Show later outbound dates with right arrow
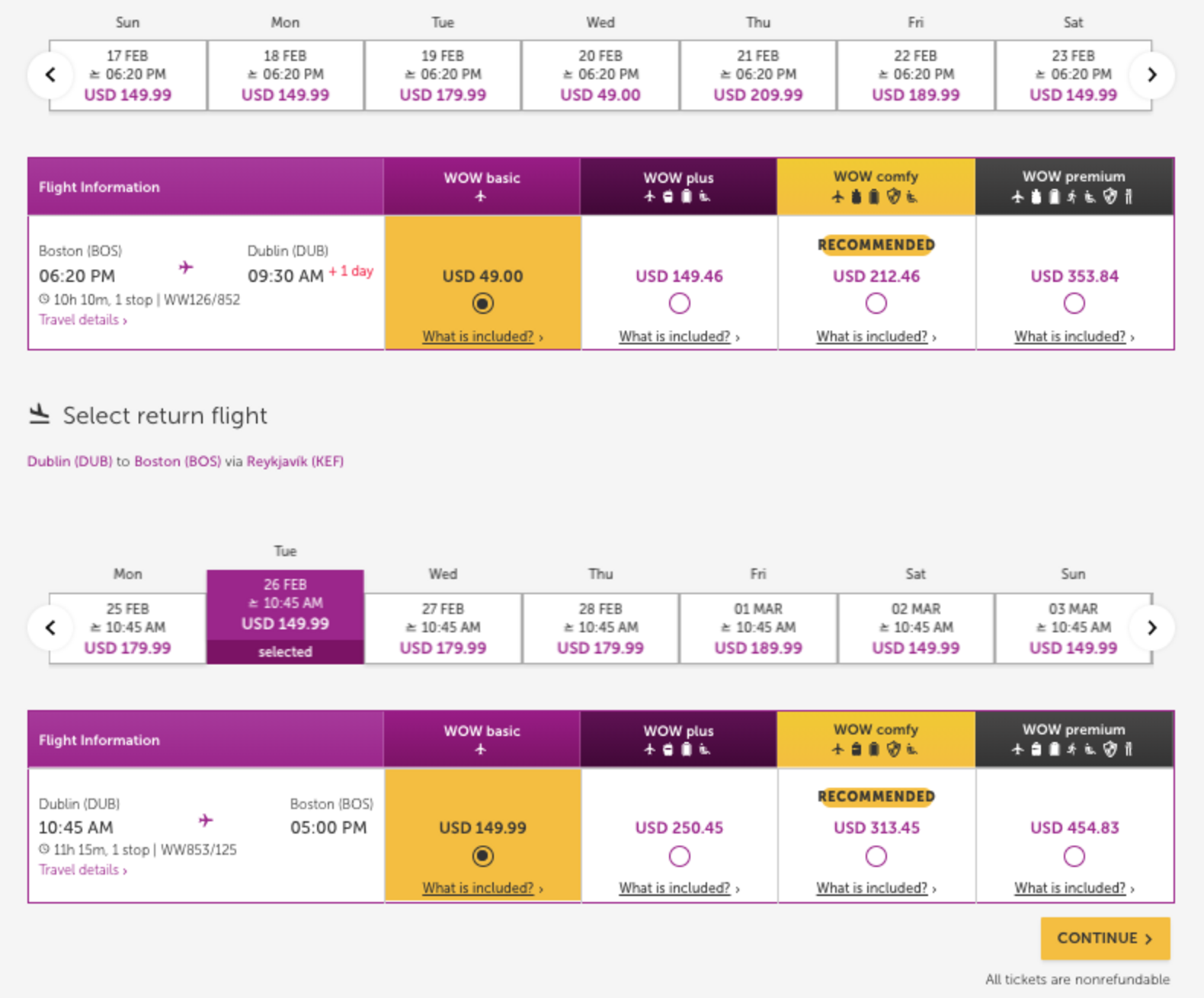Image resolution: width=1204 pixels, height=998 pixels. (x=1151, y=75)
